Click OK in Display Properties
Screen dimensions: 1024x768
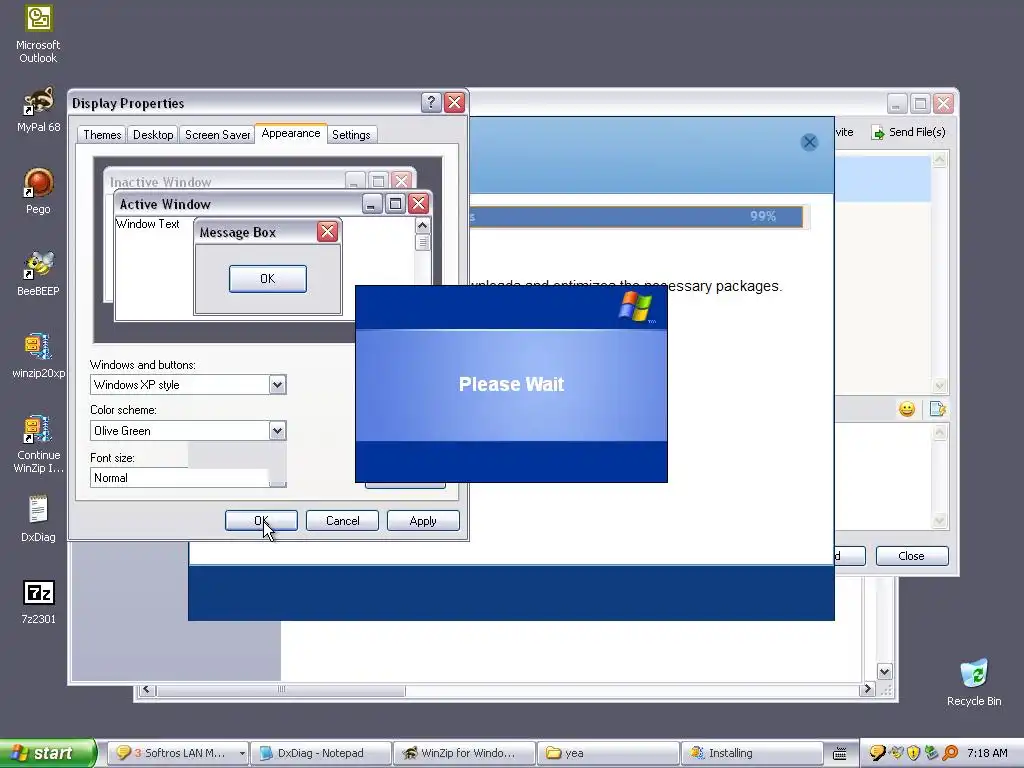pos(261,520)
